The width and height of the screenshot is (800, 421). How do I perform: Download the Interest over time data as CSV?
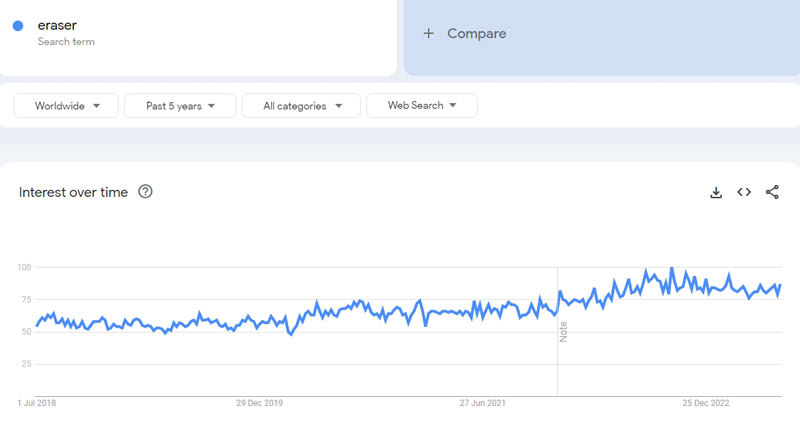[716, 193]
